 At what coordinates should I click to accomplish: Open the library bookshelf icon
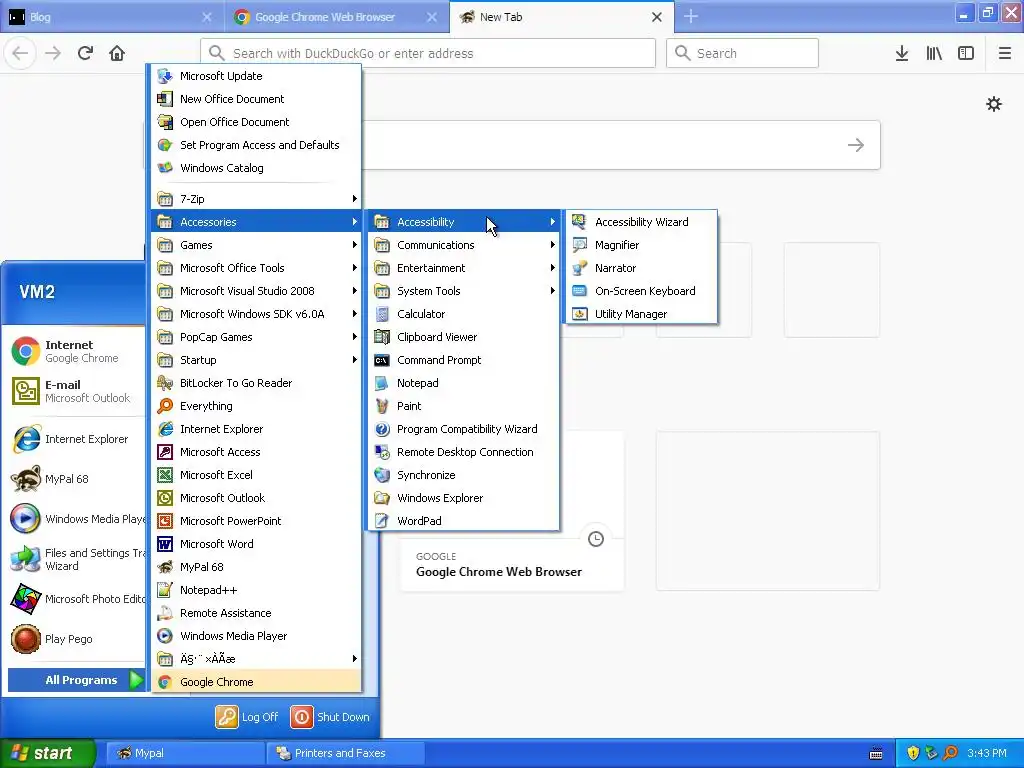tap(934, 53)
